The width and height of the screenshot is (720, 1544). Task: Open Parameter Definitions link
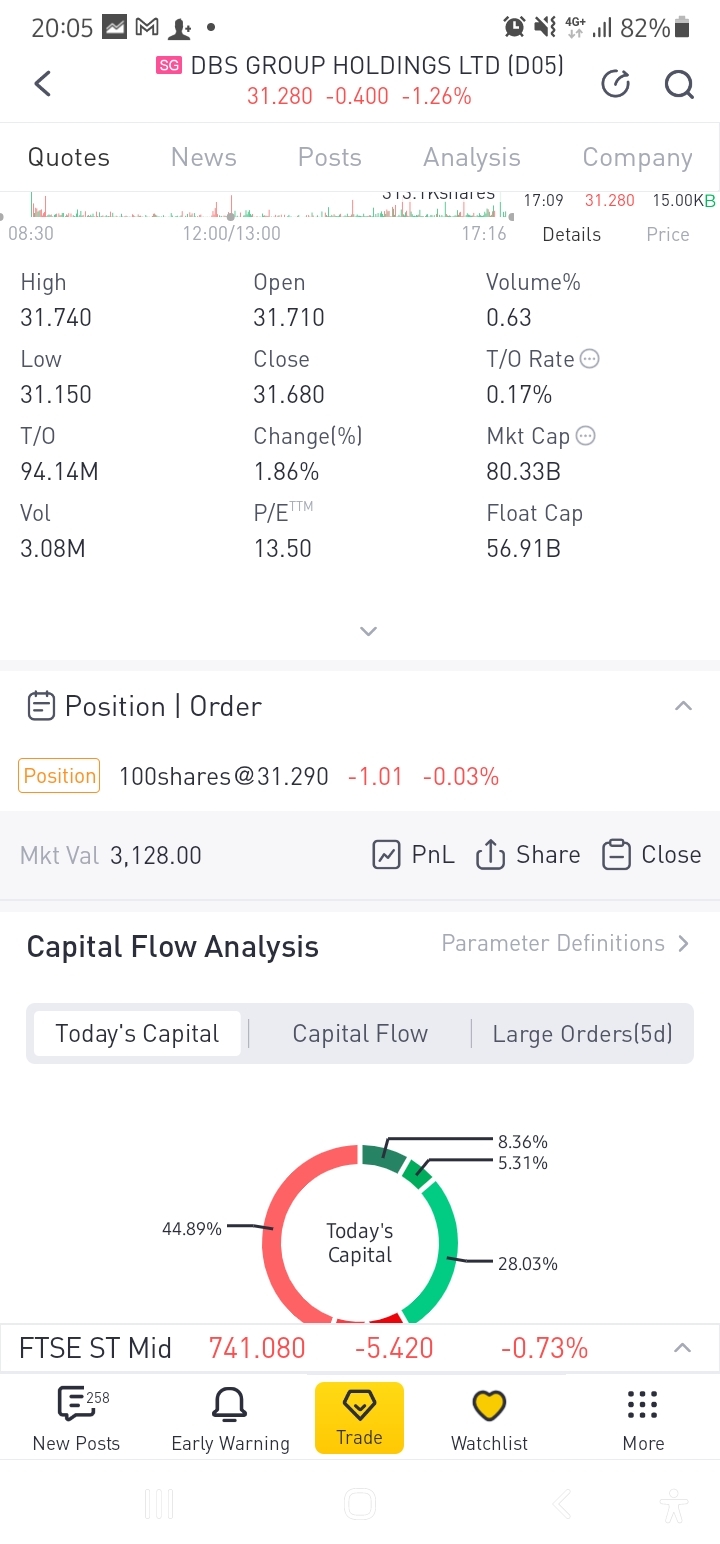565,943
